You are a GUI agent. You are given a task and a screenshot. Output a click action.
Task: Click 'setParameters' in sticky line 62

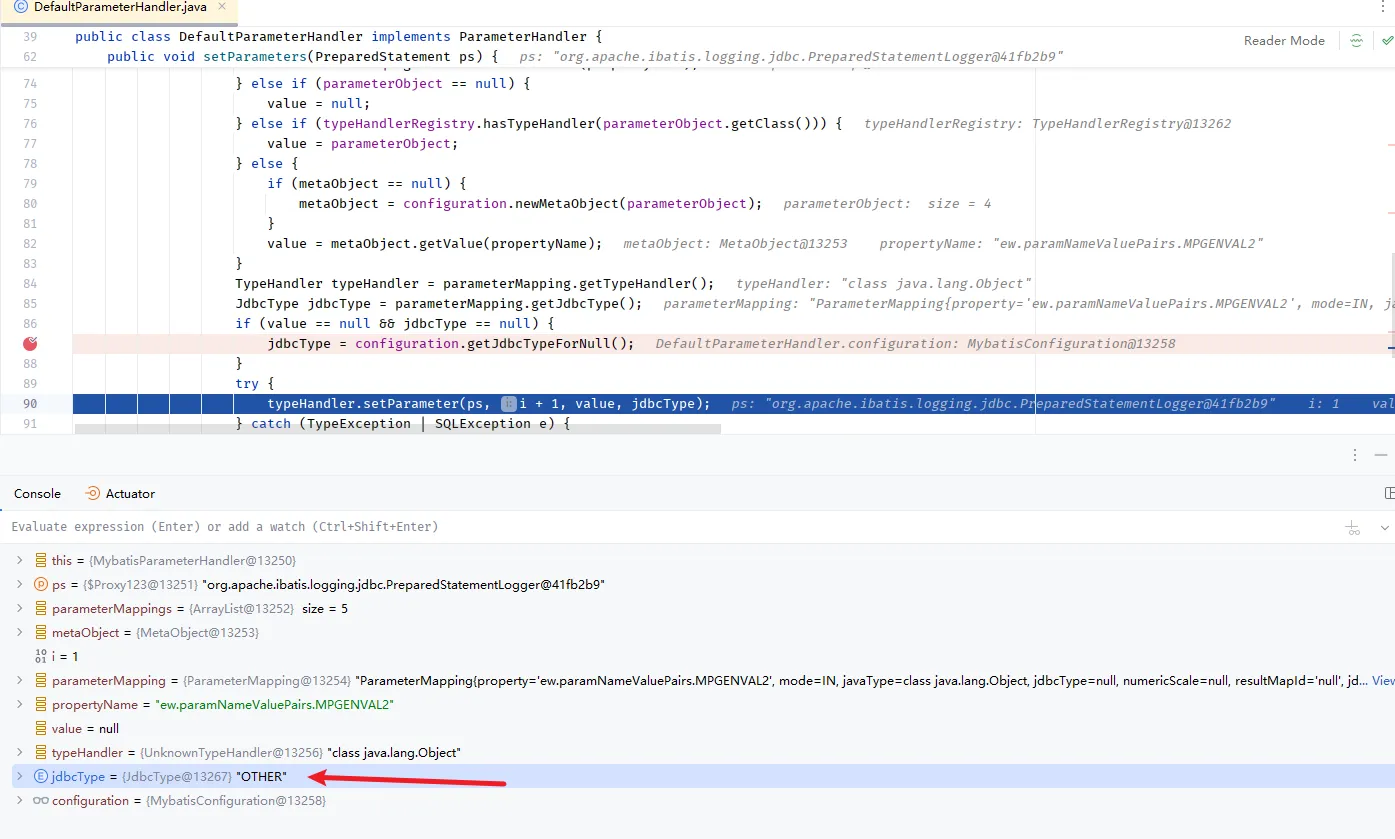coord(255,57)
